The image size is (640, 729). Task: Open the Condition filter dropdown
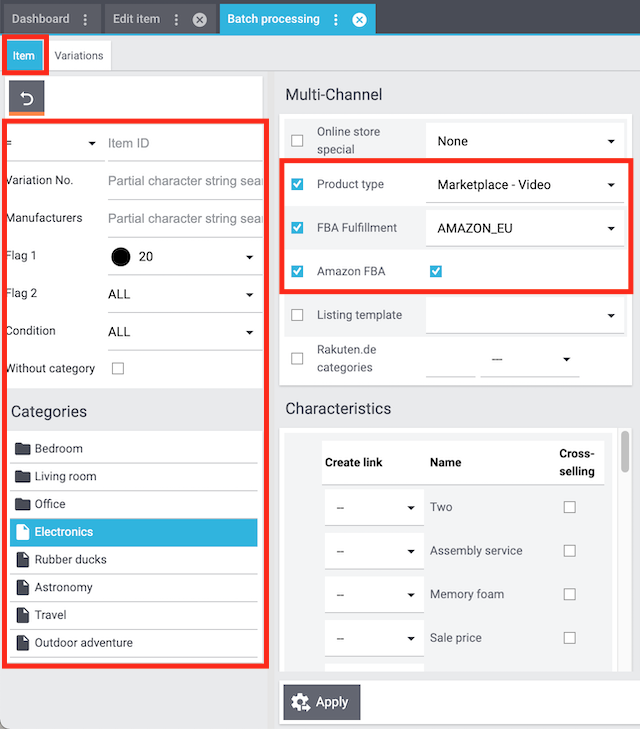point(181,332)
